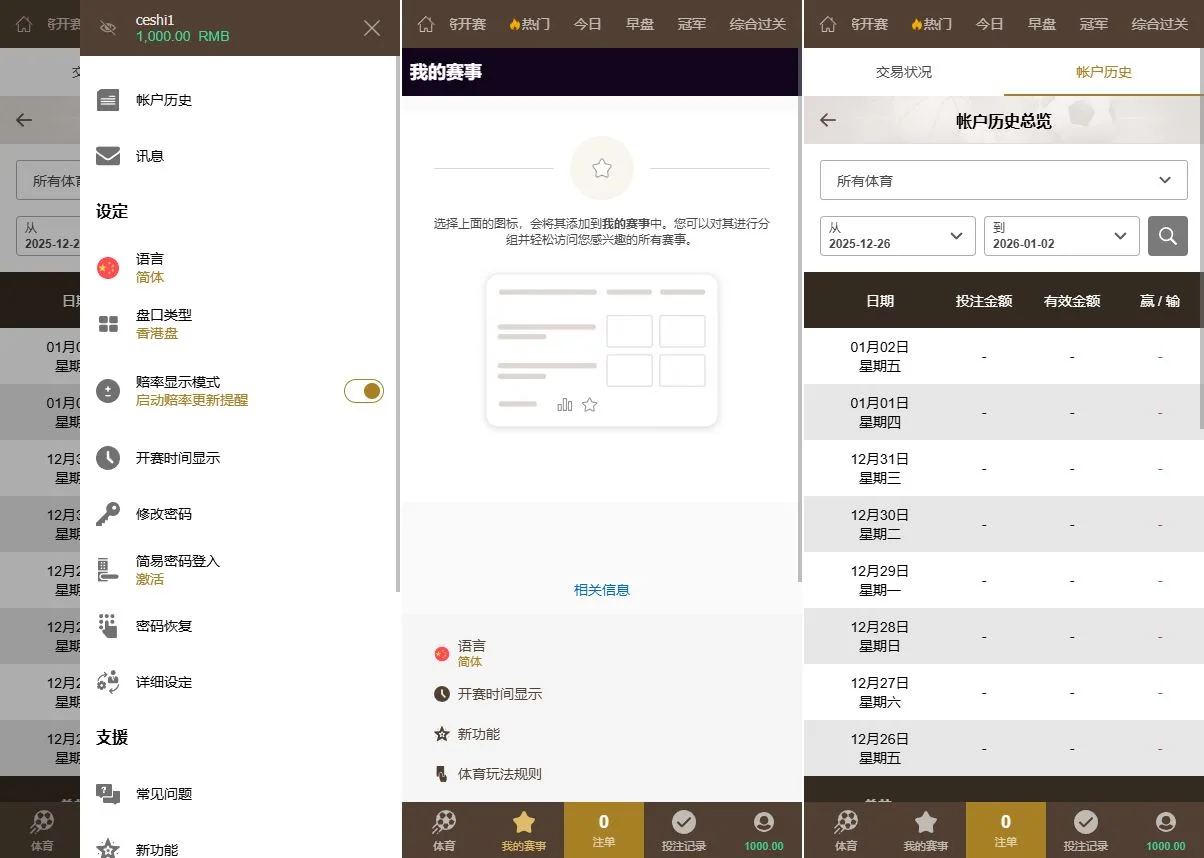Open the home icon in the top navigation
This screenshot has height=858, width=1204.
tap(426, 23)
